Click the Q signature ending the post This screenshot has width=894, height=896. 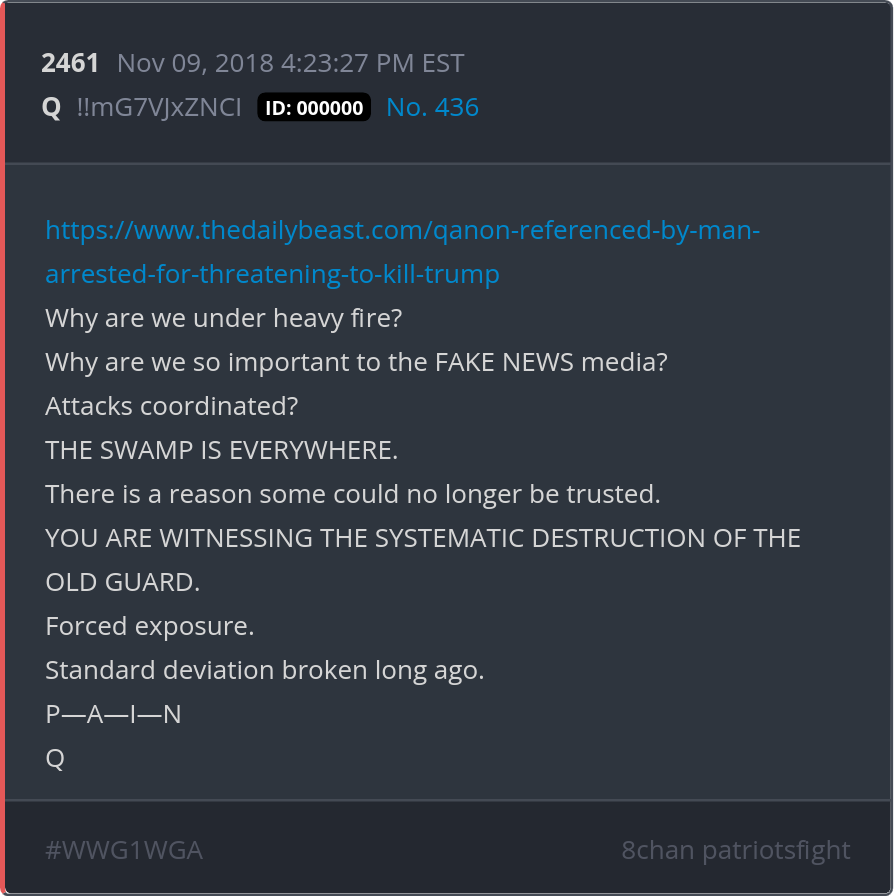click(55, 758)
